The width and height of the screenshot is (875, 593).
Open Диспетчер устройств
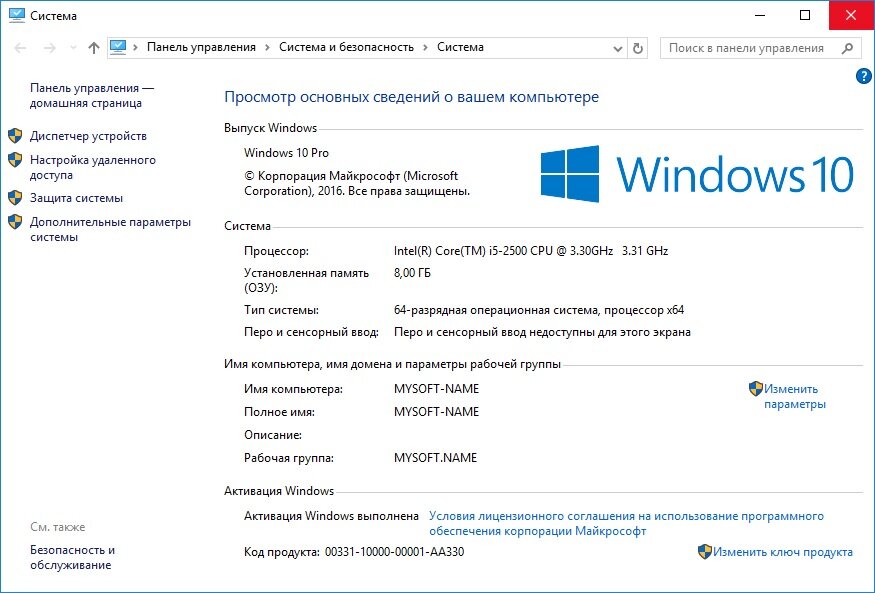pyautogui.click(x=88, y=136)
